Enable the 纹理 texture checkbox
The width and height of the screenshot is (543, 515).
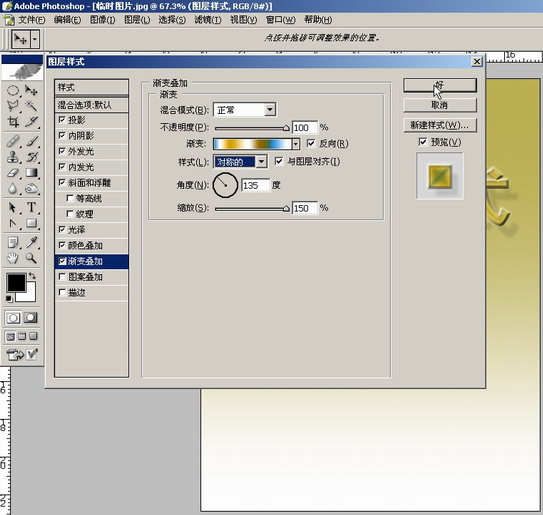pyautogui.click(x=70, y=213)
